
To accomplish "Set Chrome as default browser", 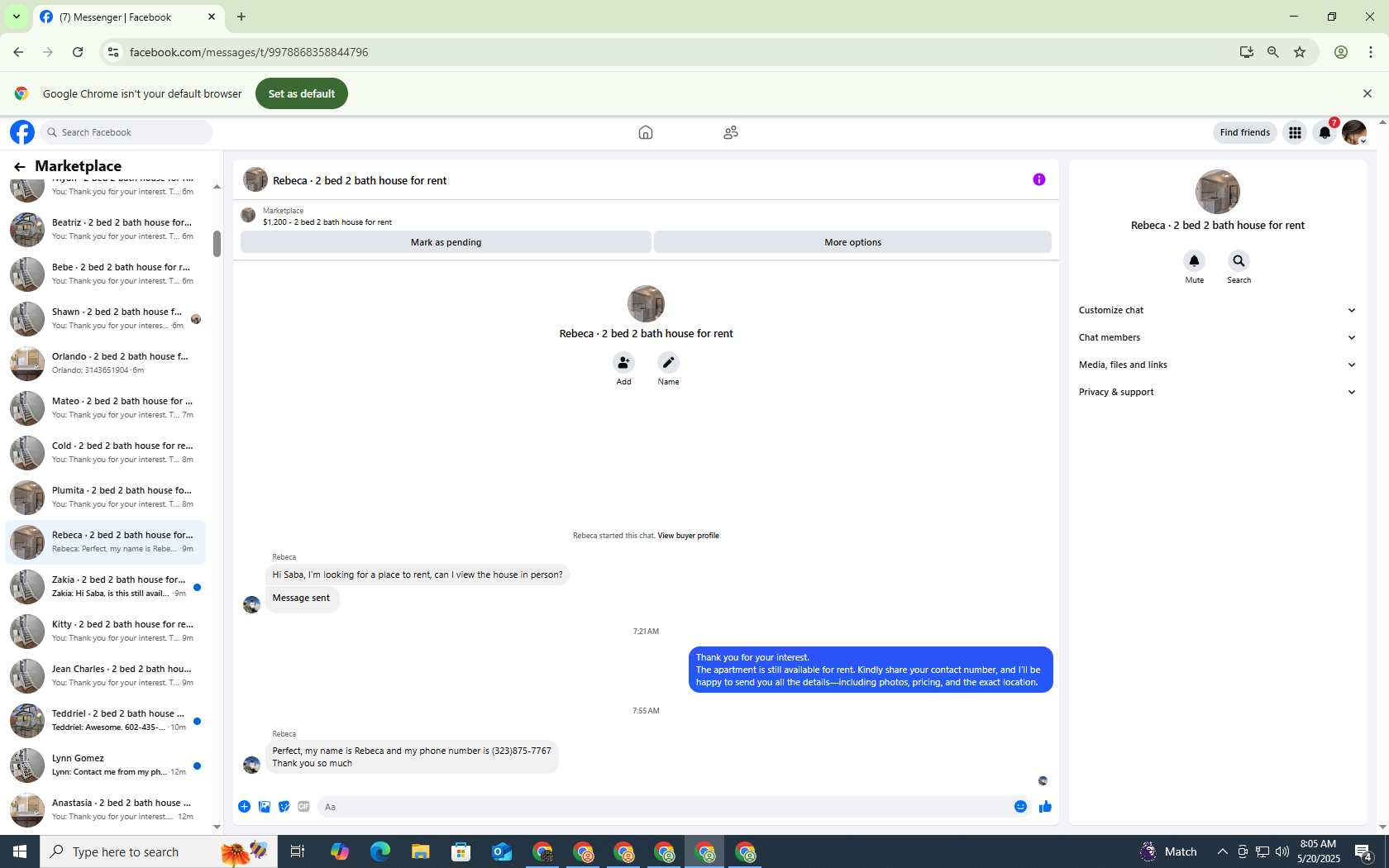I will pyautogui.click(x=302, y=93).
